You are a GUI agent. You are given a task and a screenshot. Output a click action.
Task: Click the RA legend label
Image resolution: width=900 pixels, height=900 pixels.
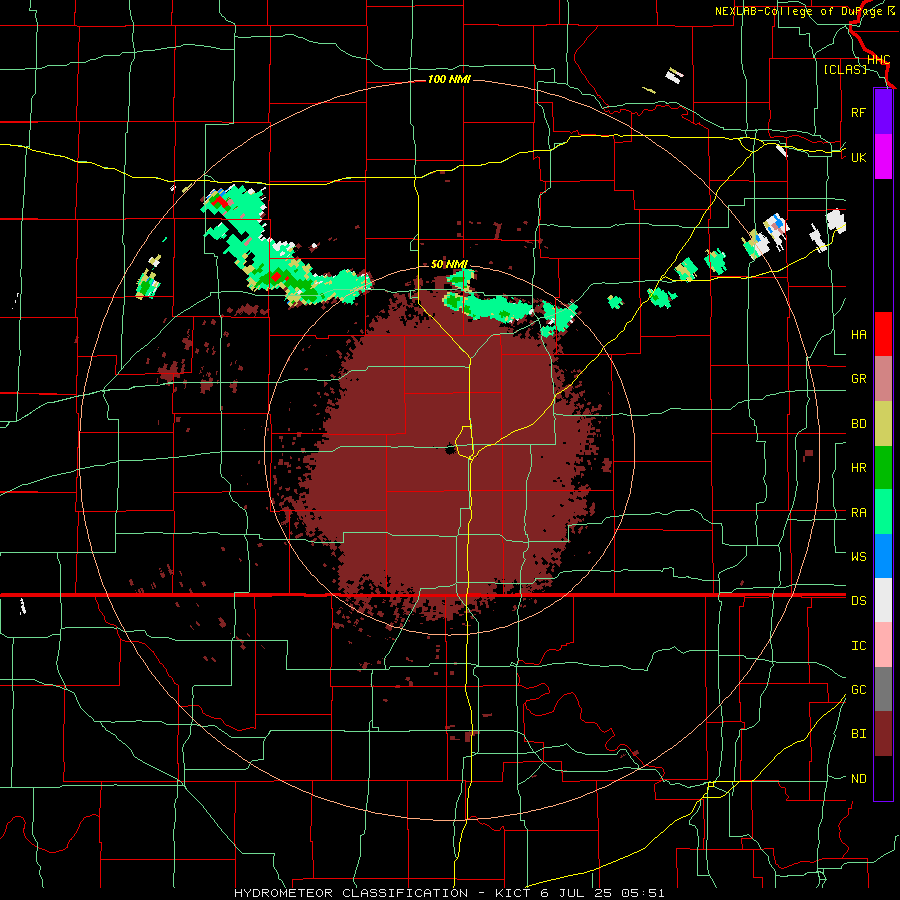point(858,513)
